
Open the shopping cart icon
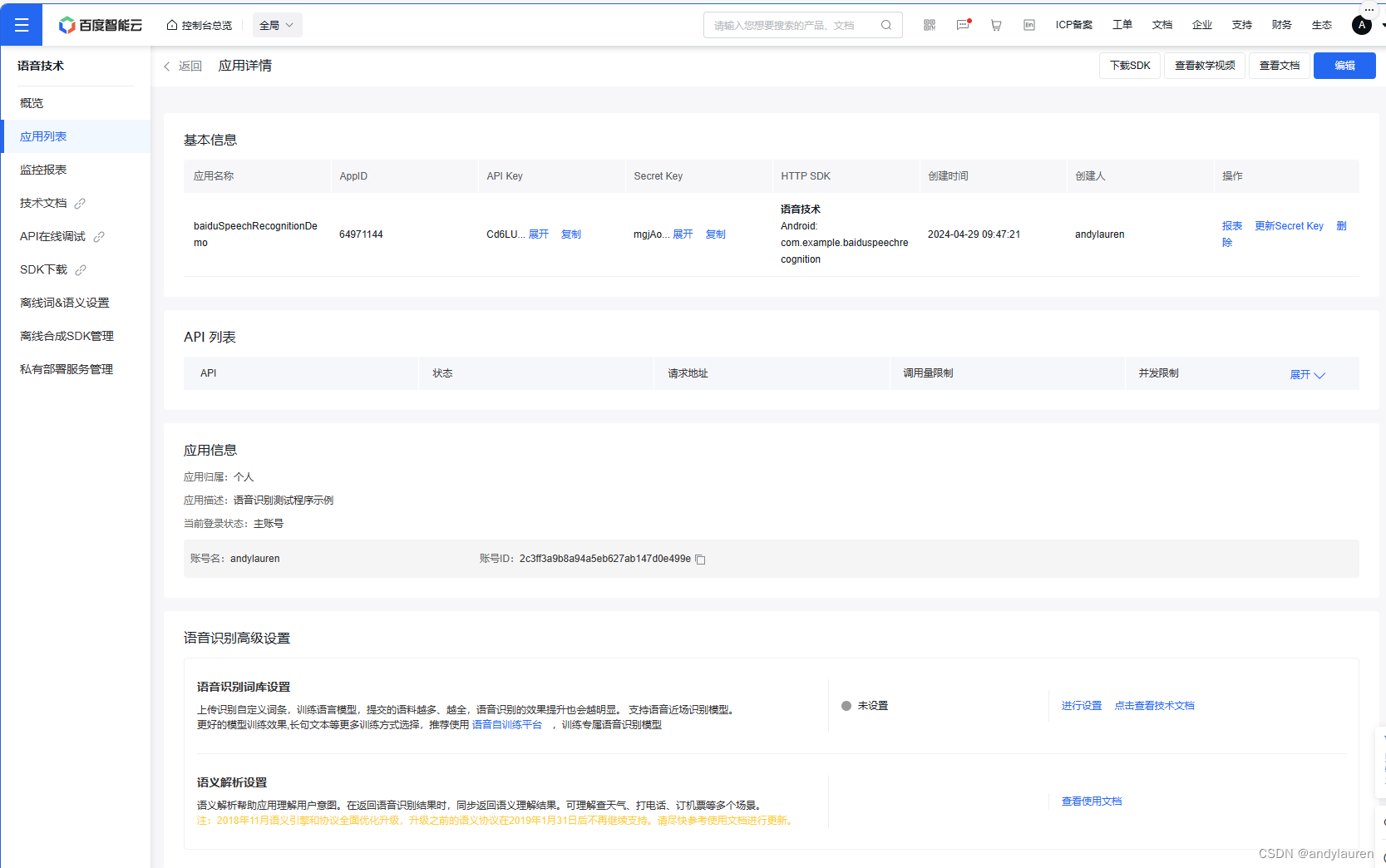coord(996,25)
